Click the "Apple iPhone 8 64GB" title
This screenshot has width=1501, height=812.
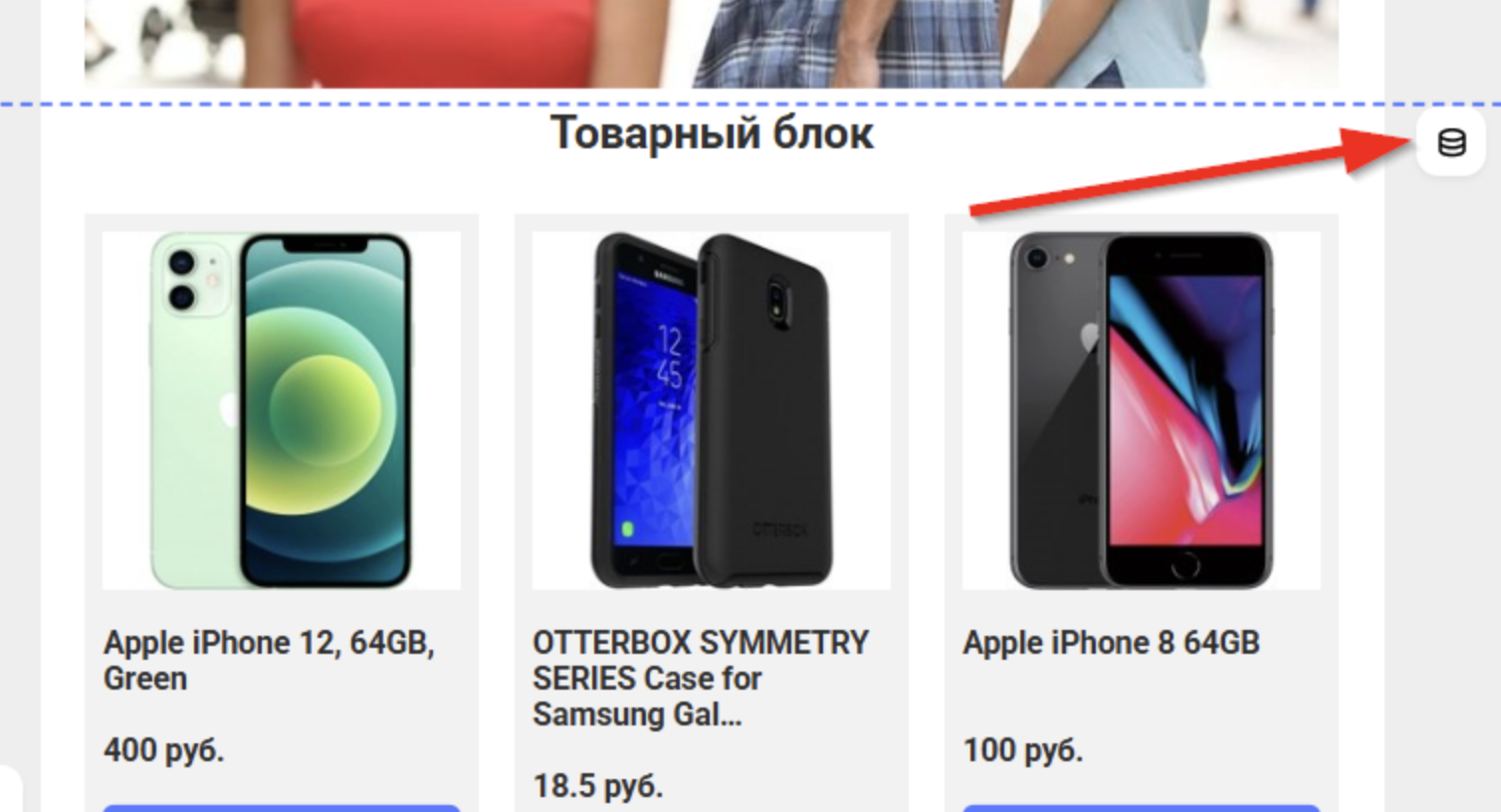[1111, 643]
